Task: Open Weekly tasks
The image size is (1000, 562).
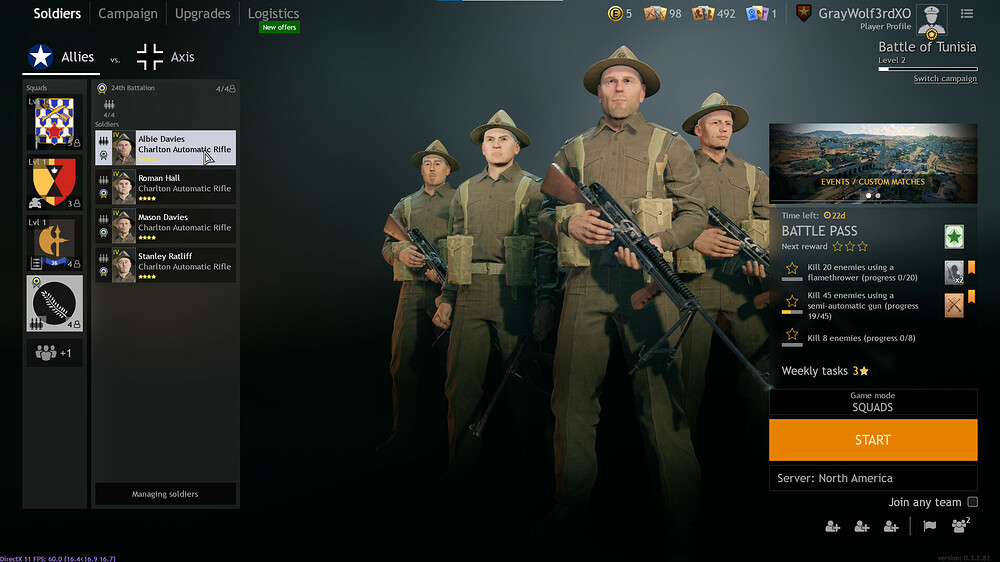Action: [825, 371]
